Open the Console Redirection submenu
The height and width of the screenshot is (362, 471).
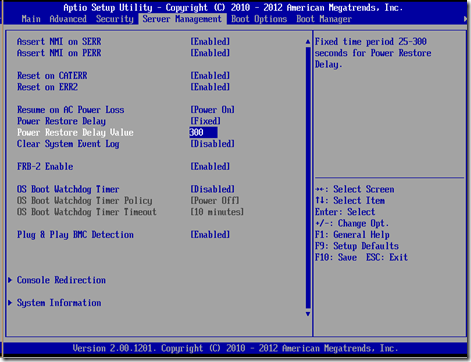[61, 280]
